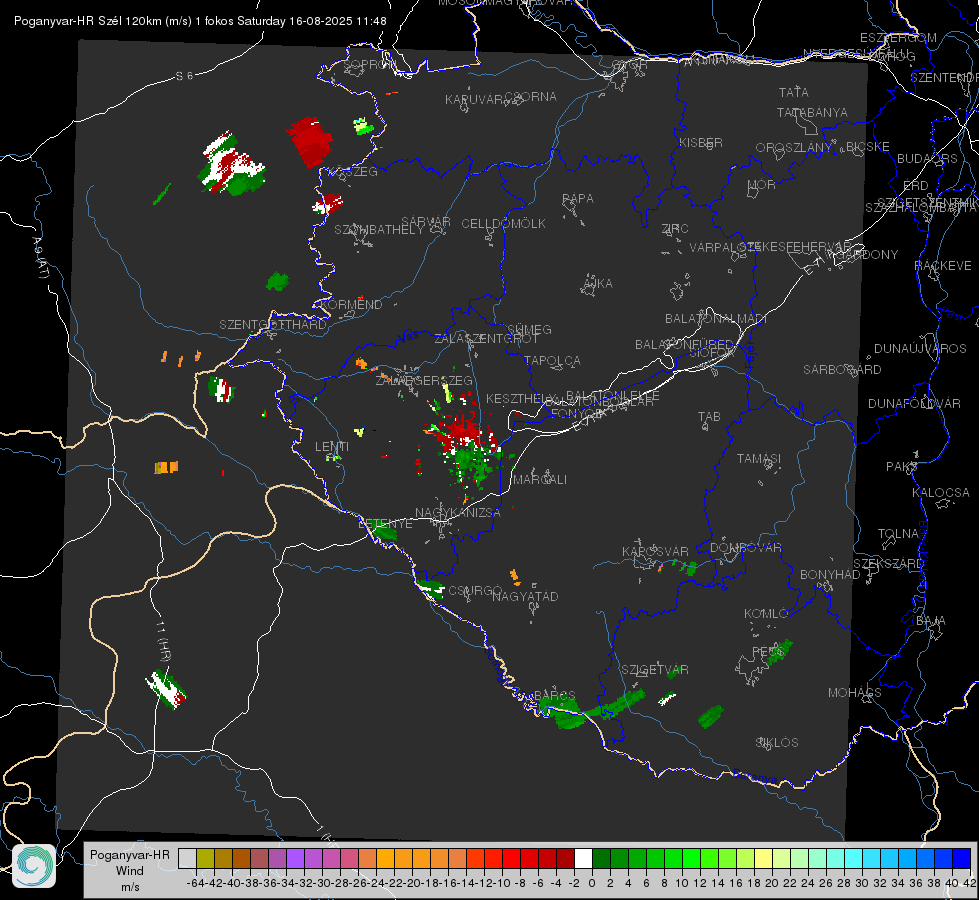Click the DUNAFÖLDVÁR city label
This screenshot has width=979, height=900.
(x=914, y=403)
